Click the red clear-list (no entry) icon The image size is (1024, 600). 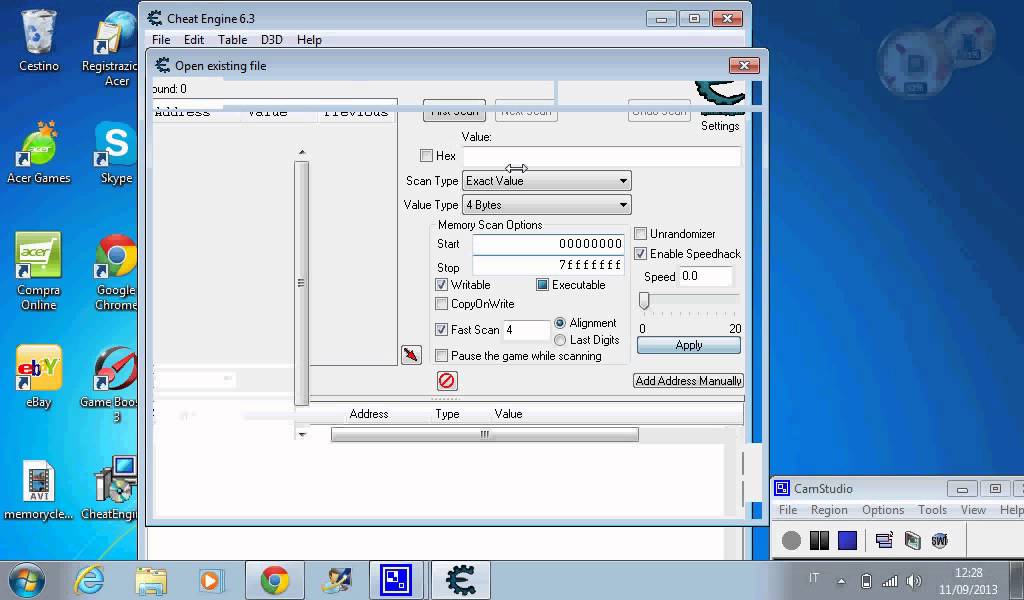[447, 381]
